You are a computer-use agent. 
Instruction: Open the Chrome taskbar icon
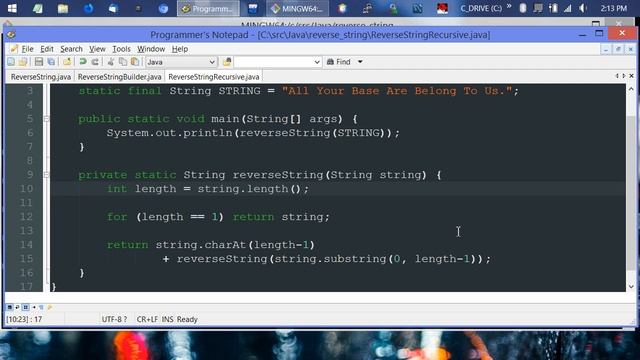pos(163,8)
